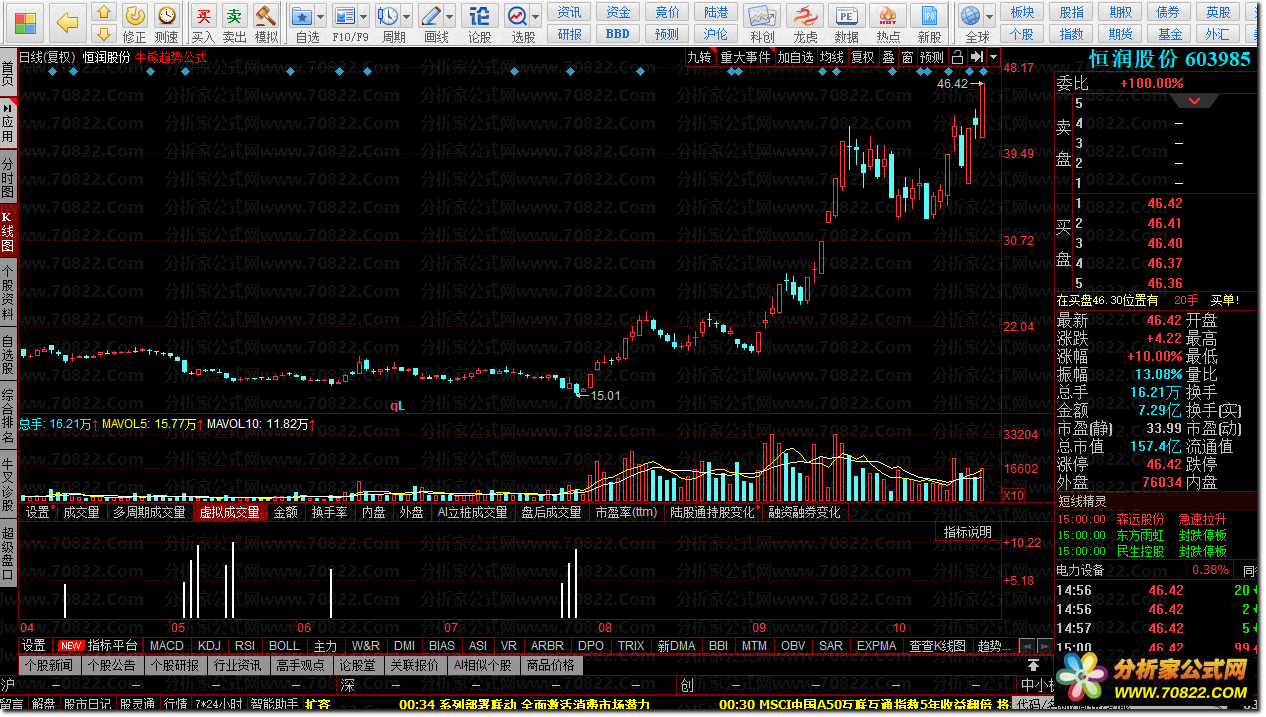Toggle 重大事件 events display
Screen dimensions: 1266x717
[x=746, y=57]
